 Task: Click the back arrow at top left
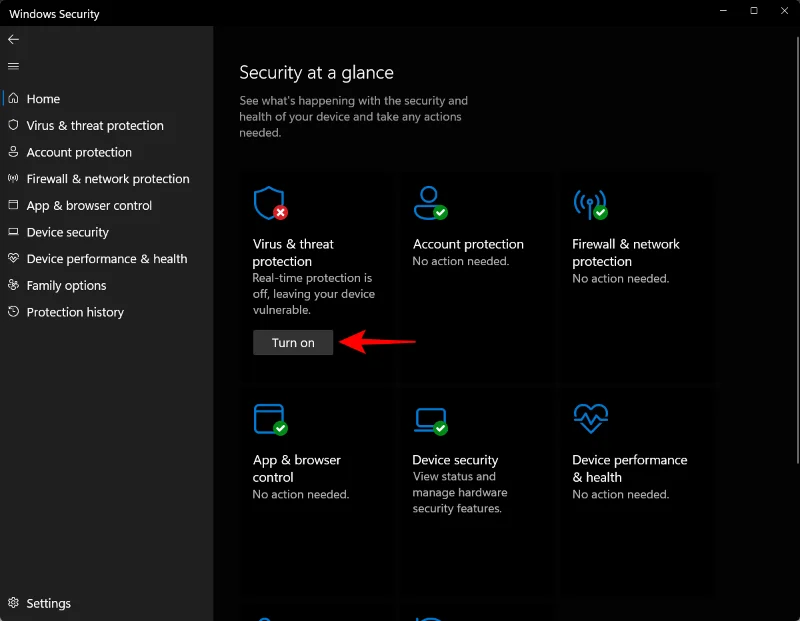(x=13, y=39)
